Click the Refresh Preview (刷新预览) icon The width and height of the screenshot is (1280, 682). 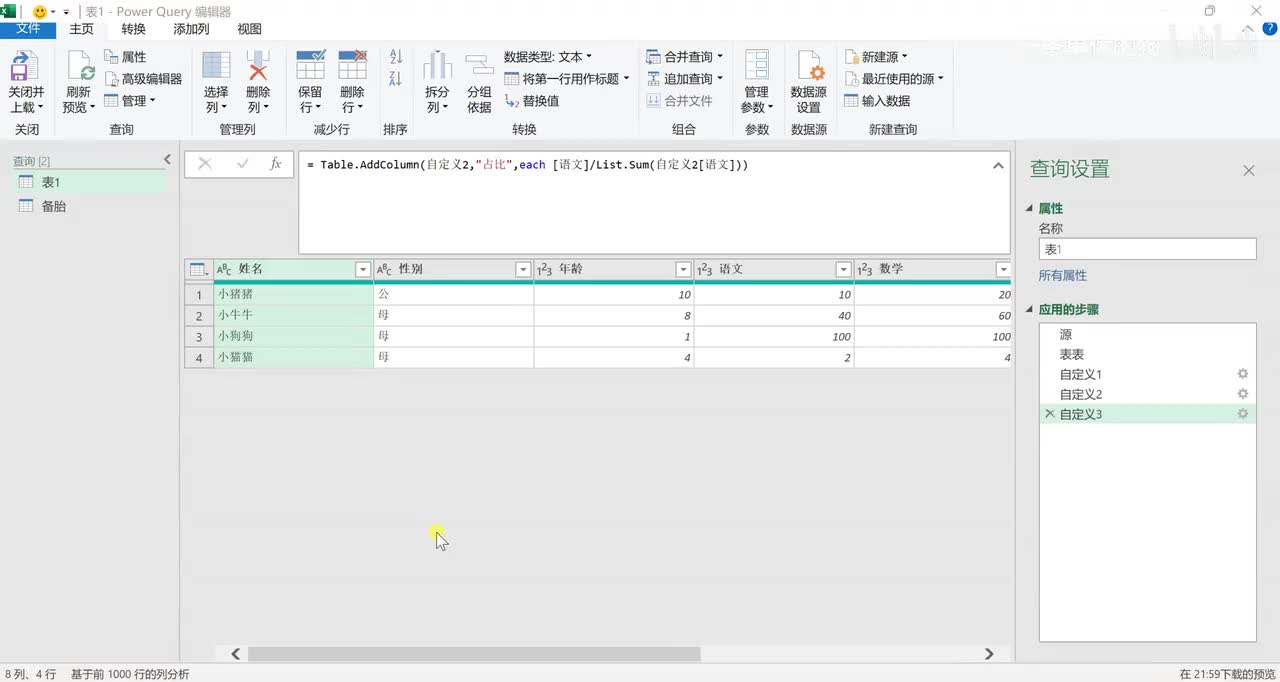(x=80, y=66)
